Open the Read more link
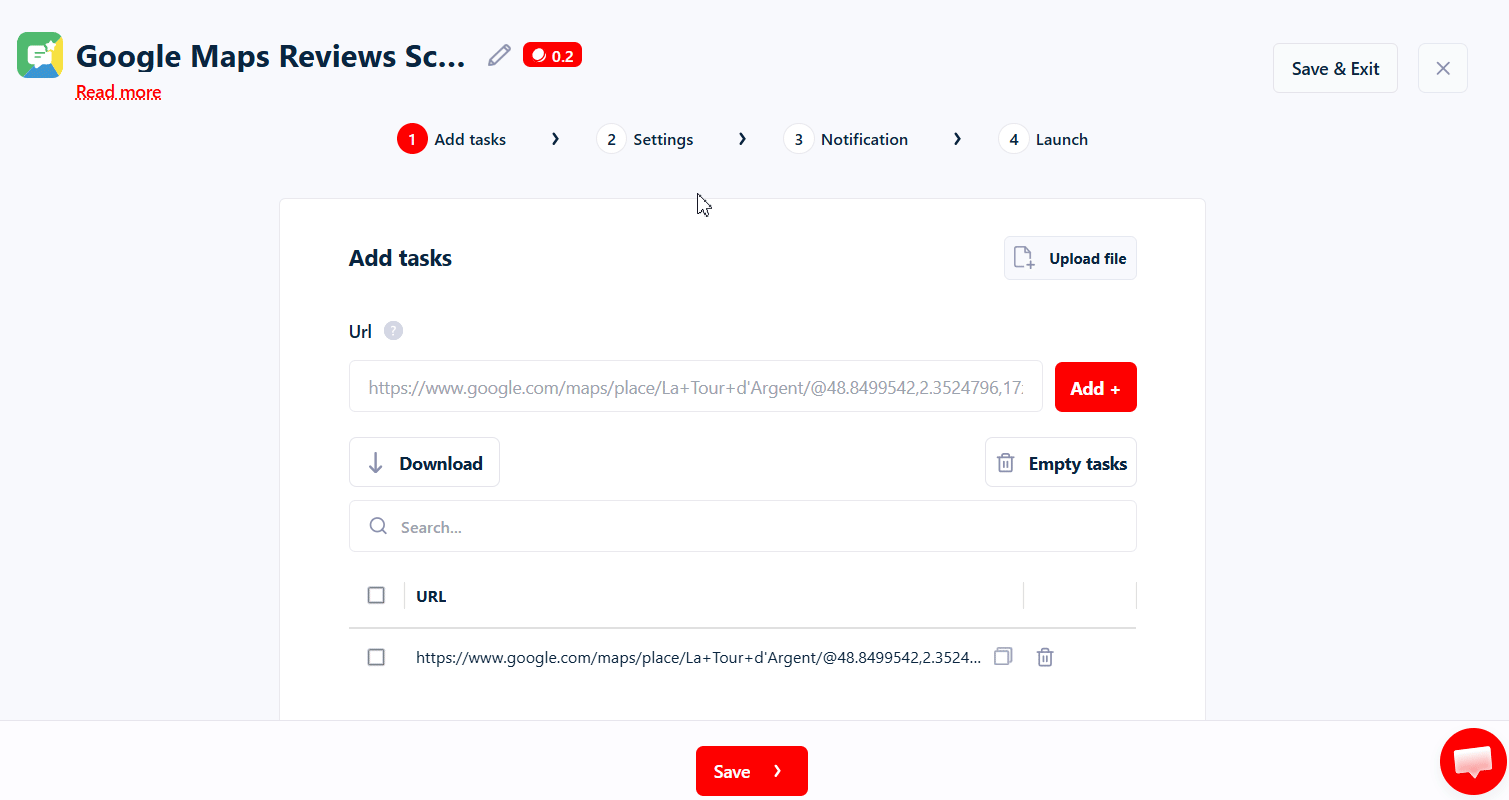 point(118,91)
